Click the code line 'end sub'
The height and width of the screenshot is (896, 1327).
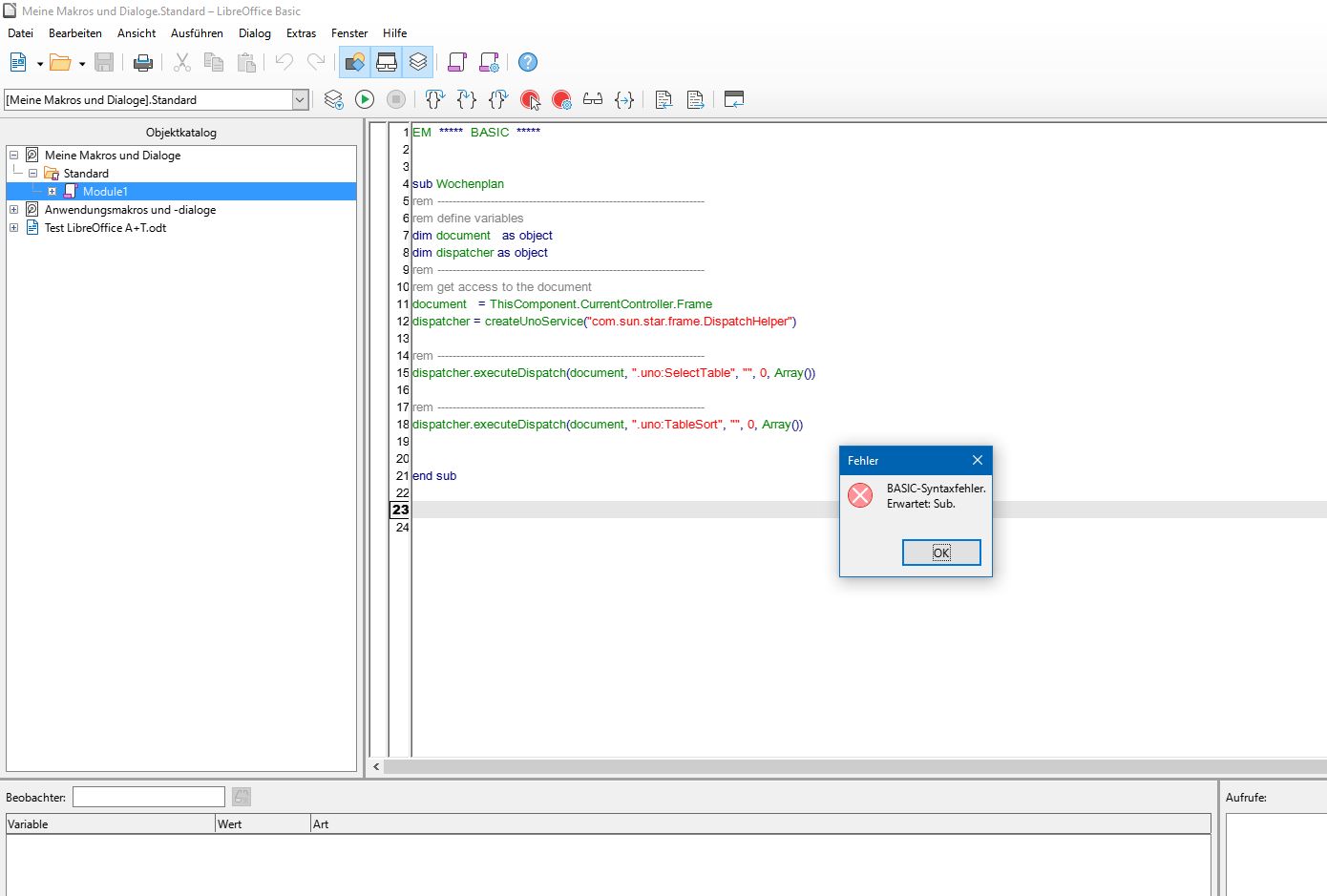(x=434, y=475)
